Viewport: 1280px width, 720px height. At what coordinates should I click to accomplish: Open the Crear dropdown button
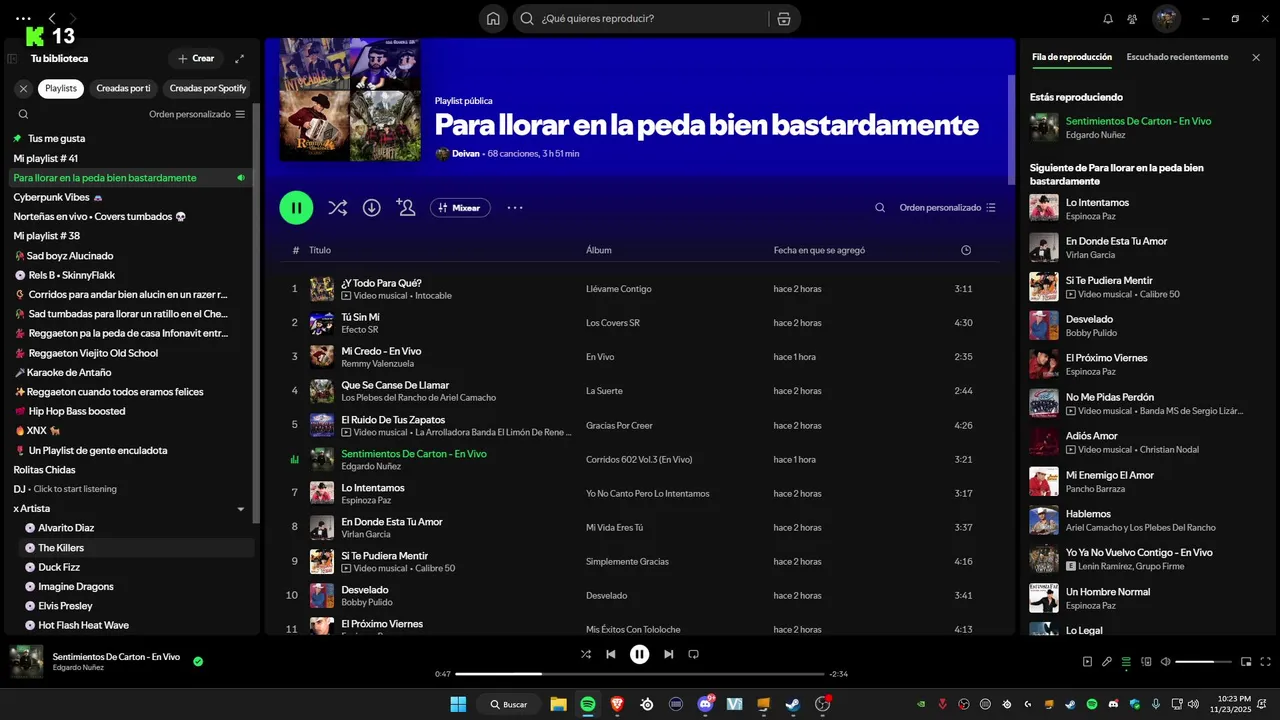[x=196, y=58]
